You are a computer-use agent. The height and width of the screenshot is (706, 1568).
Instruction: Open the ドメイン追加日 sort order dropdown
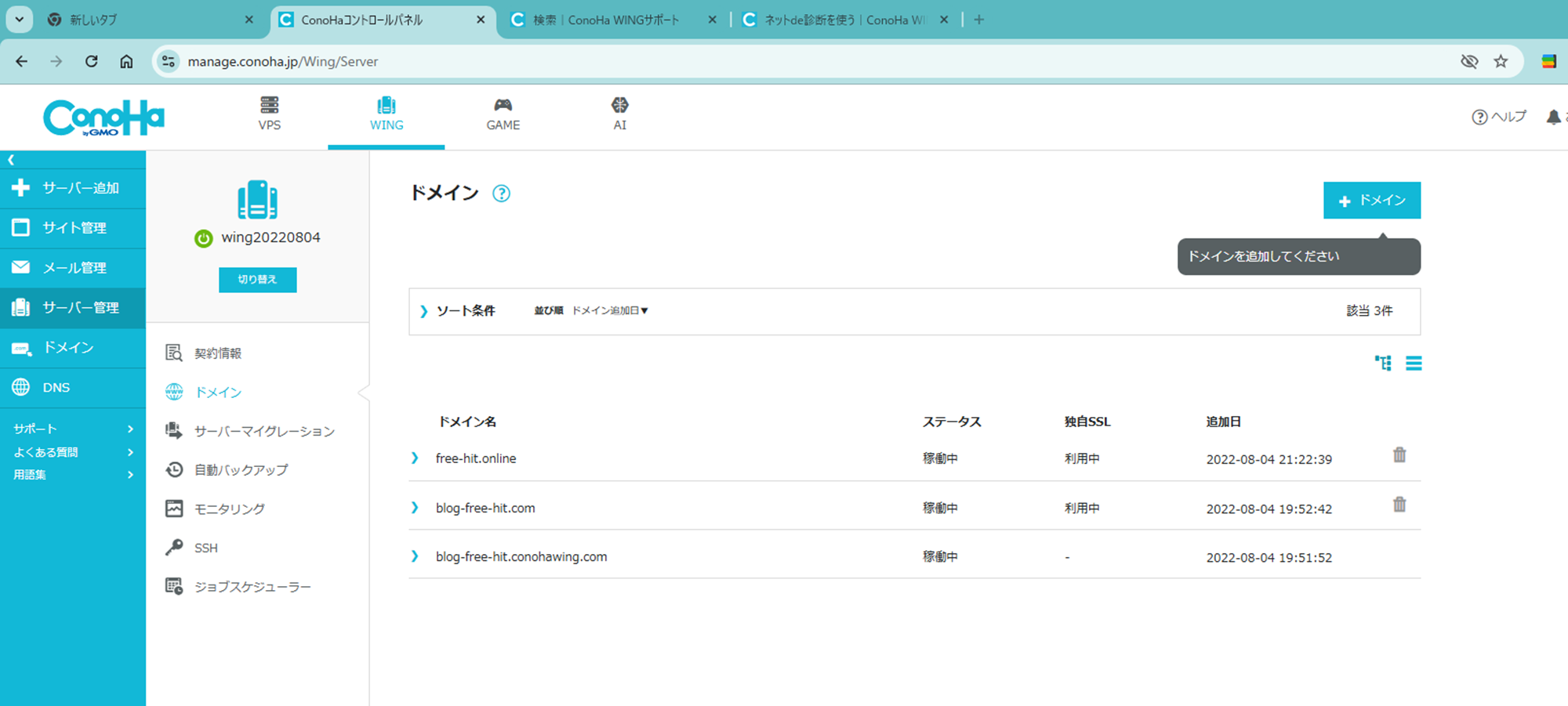pyautogui.click(x=610, y=311)
